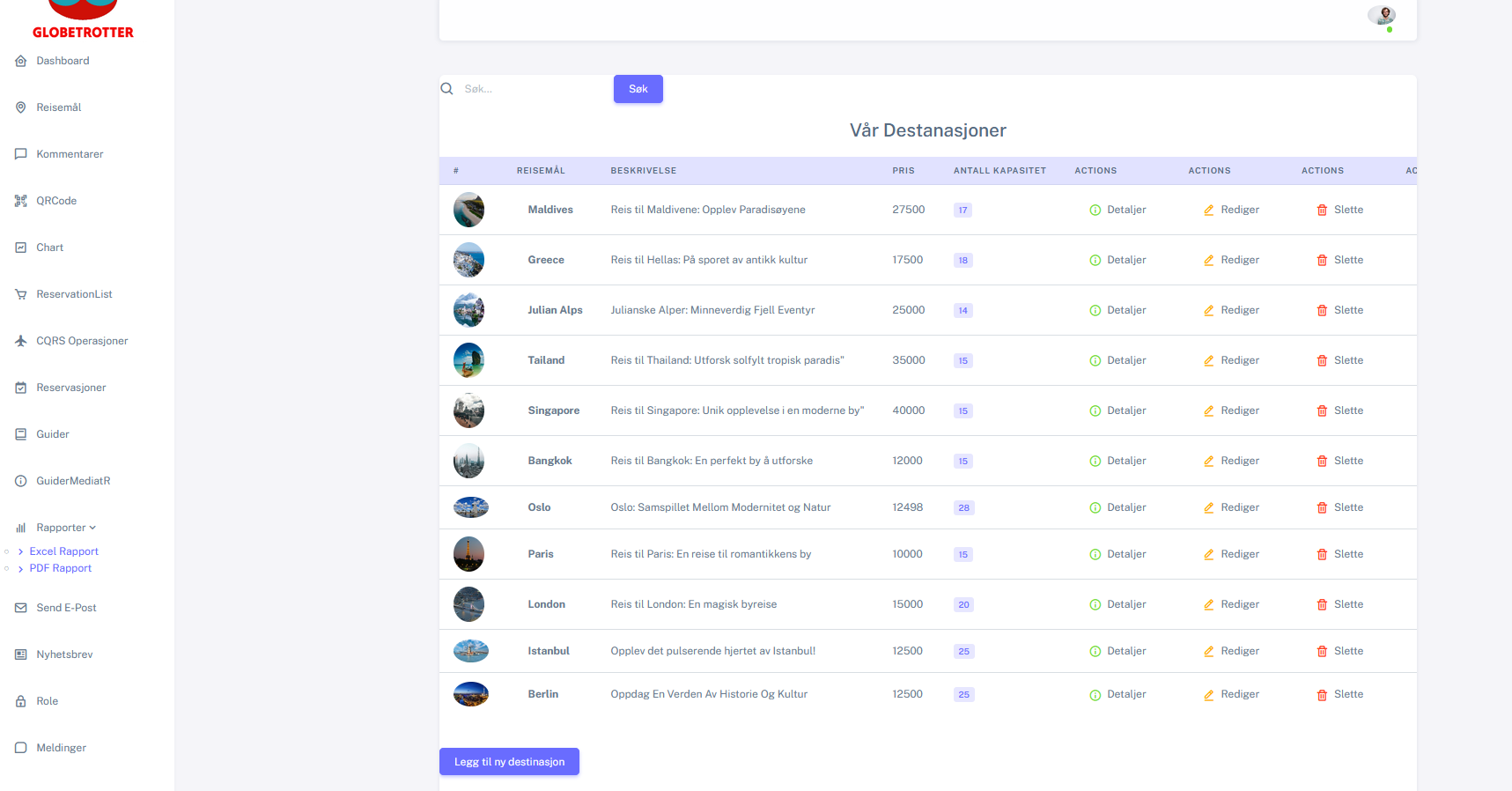
Task: Click the envelope icon for Send E-Post
Action: (x=21, y=608)
